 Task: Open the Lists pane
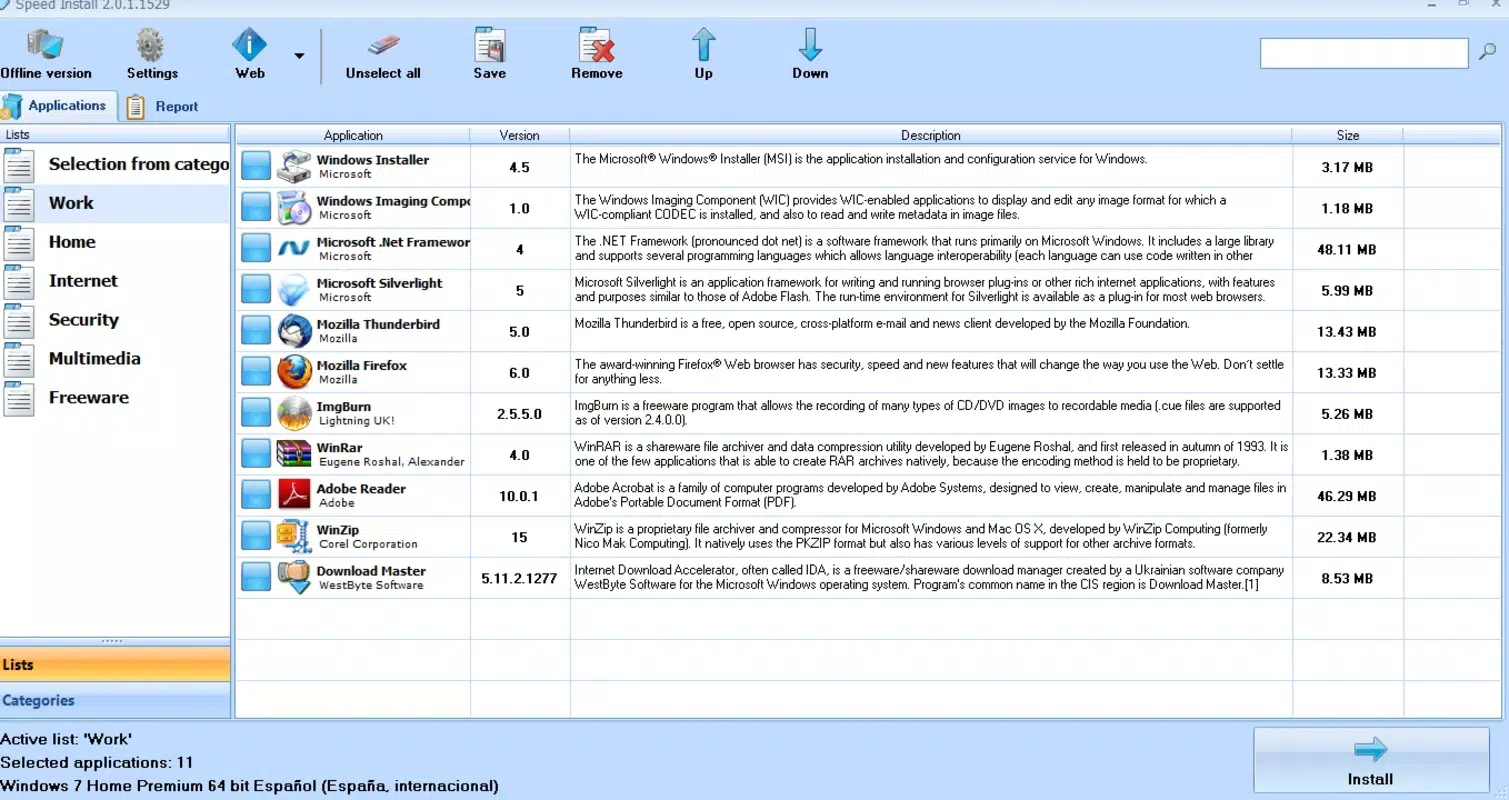pyautogui.click(x=115, y=665)
